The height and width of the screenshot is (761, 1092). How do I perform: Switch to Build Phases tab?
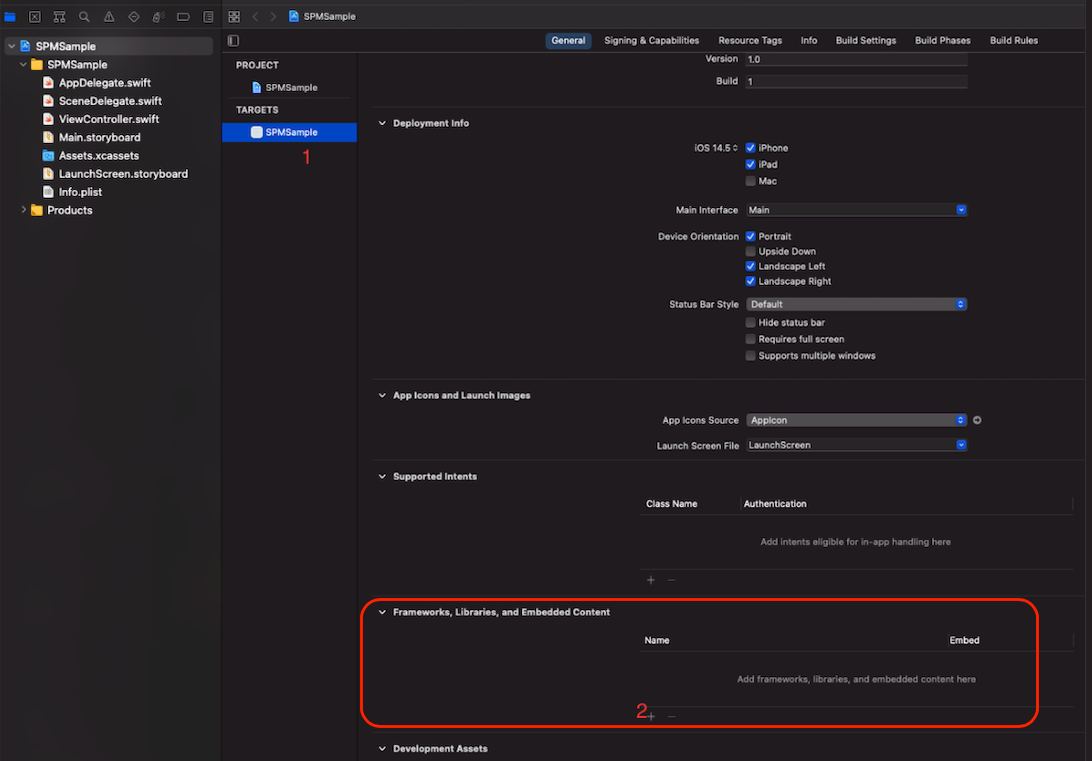point(942,40)
